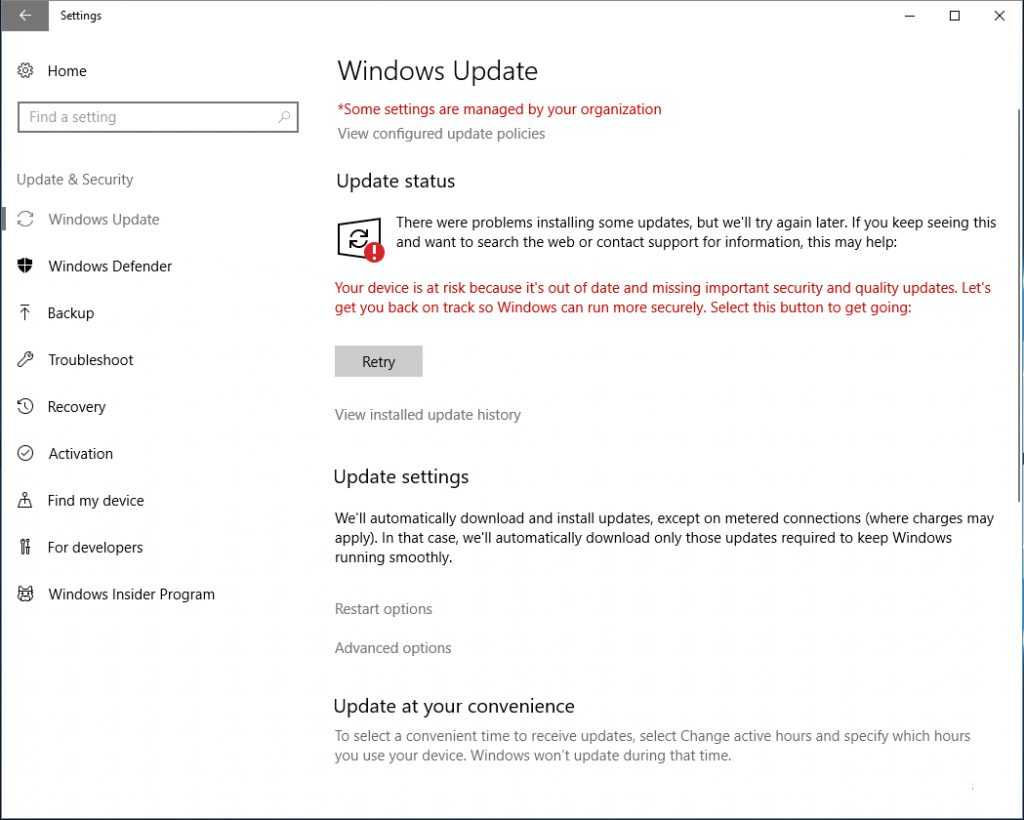Click the search magnifier icon

click(284, 117)
